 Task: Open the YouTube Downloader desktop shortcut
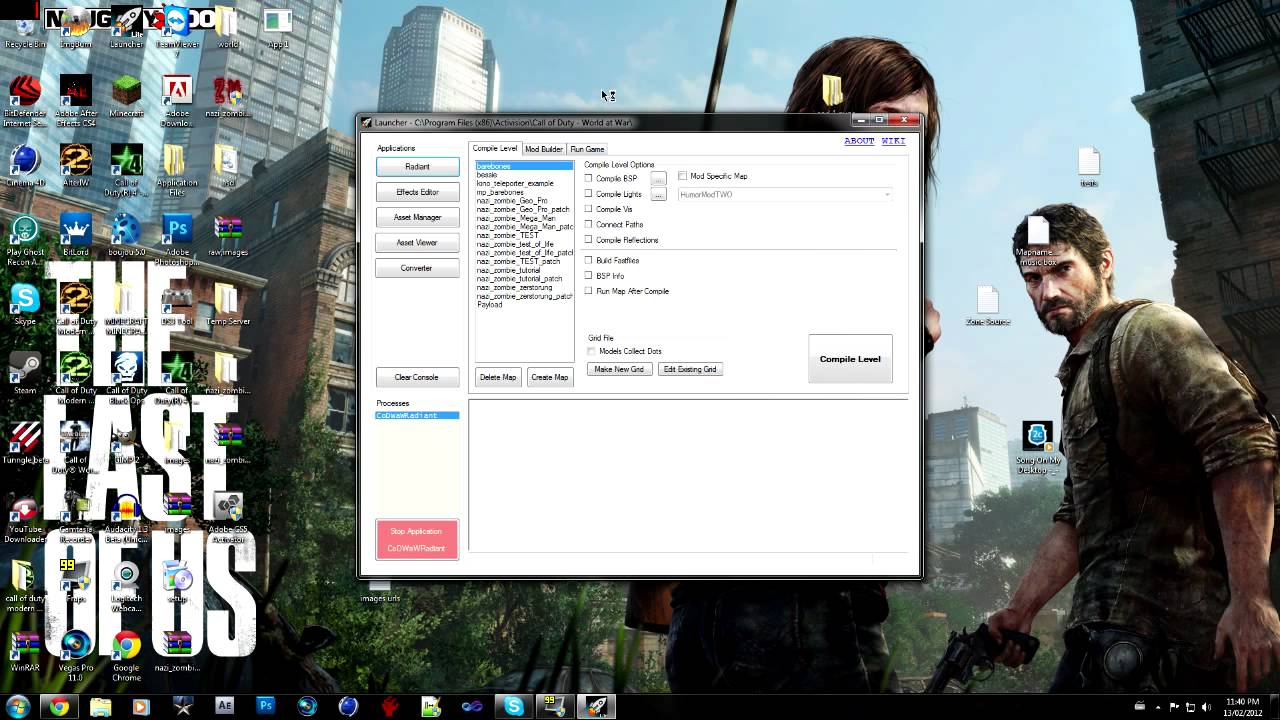click(25, 518)
